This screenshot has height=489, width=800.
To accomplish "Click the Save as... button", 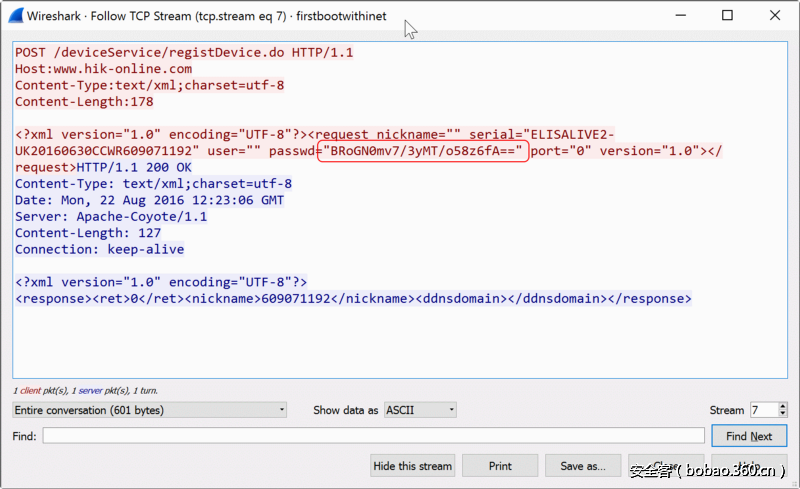I will [x=583, y=466].
